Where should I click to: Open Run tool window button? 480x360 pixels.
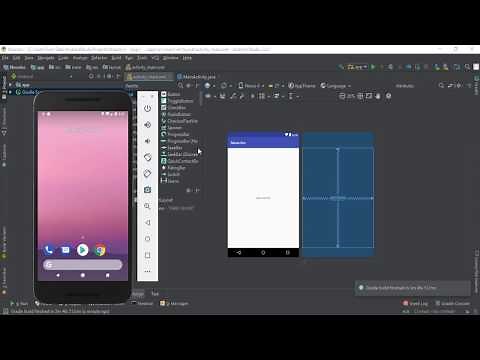tap(19, 304)
